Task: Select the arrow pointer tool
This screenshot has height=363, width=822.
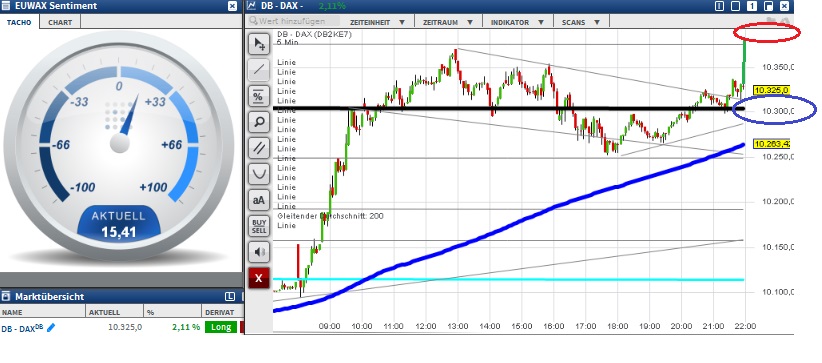Action: [259, 45]
